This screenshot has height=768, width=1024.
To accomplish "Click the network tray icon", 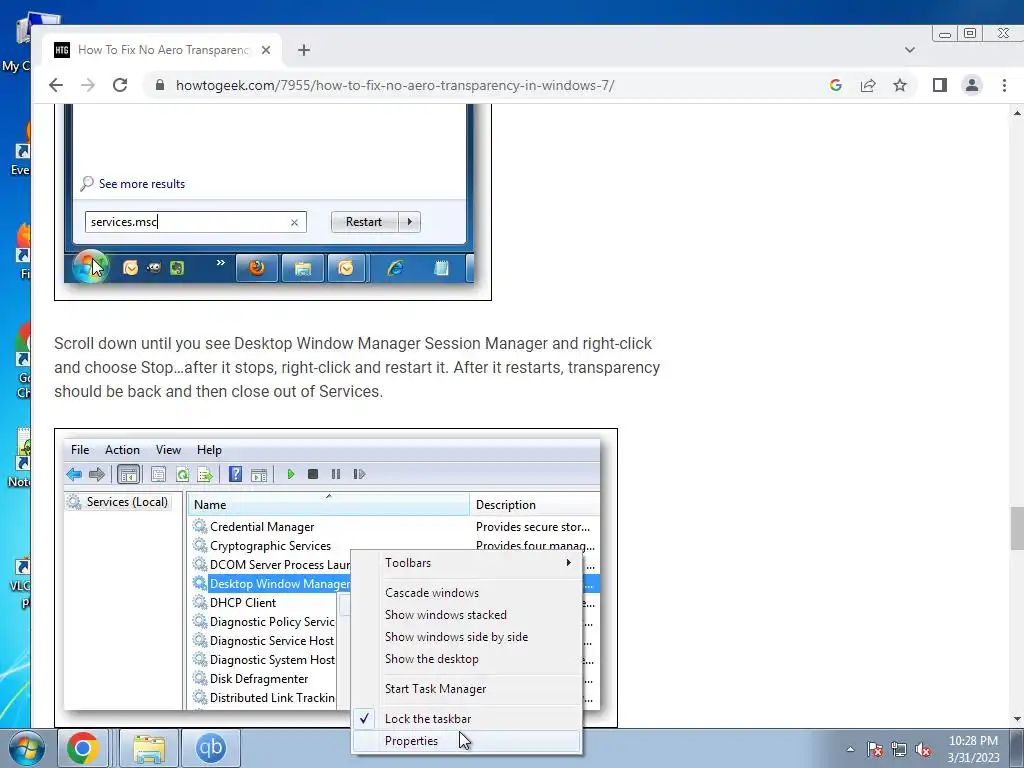I will coord(899,750).
